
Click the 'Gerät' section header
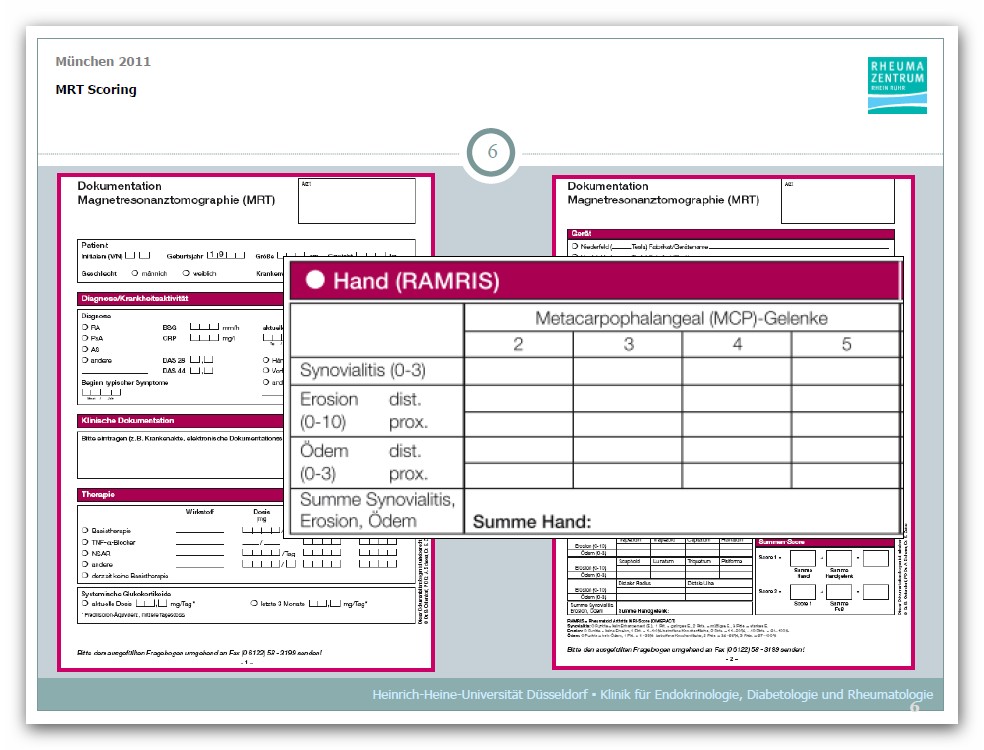tap(730, 233)
